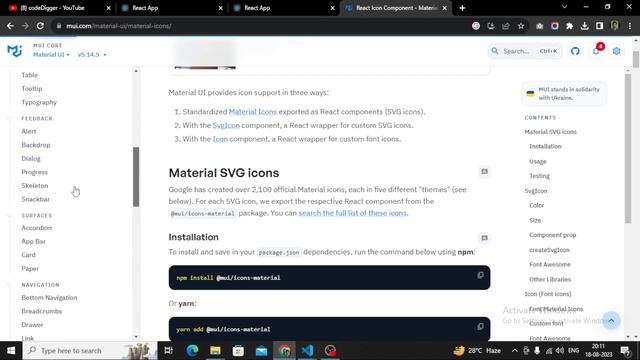The image size is (640, 360).
Task: Open App Bar in the sidebar
Action: click(33, 241)
